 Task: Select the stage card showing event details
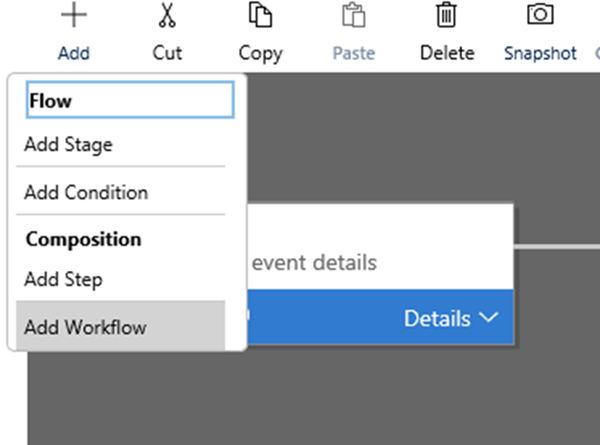380,262
